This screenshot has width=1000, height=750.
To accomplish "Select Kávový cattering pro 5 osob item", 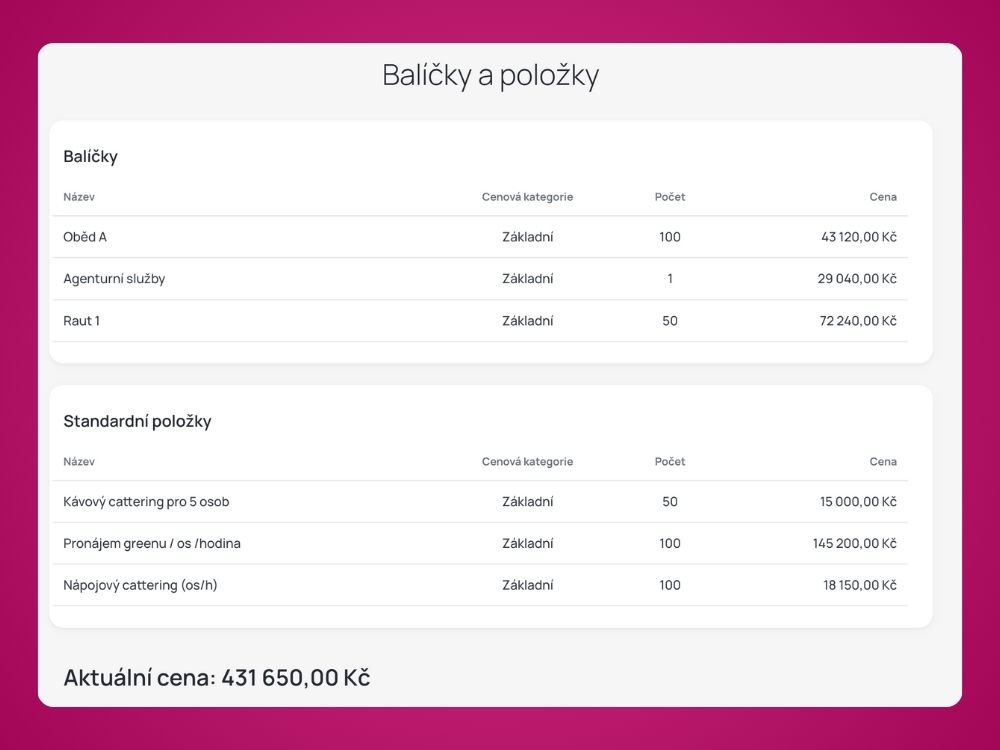I will click(x=146, y=502).
